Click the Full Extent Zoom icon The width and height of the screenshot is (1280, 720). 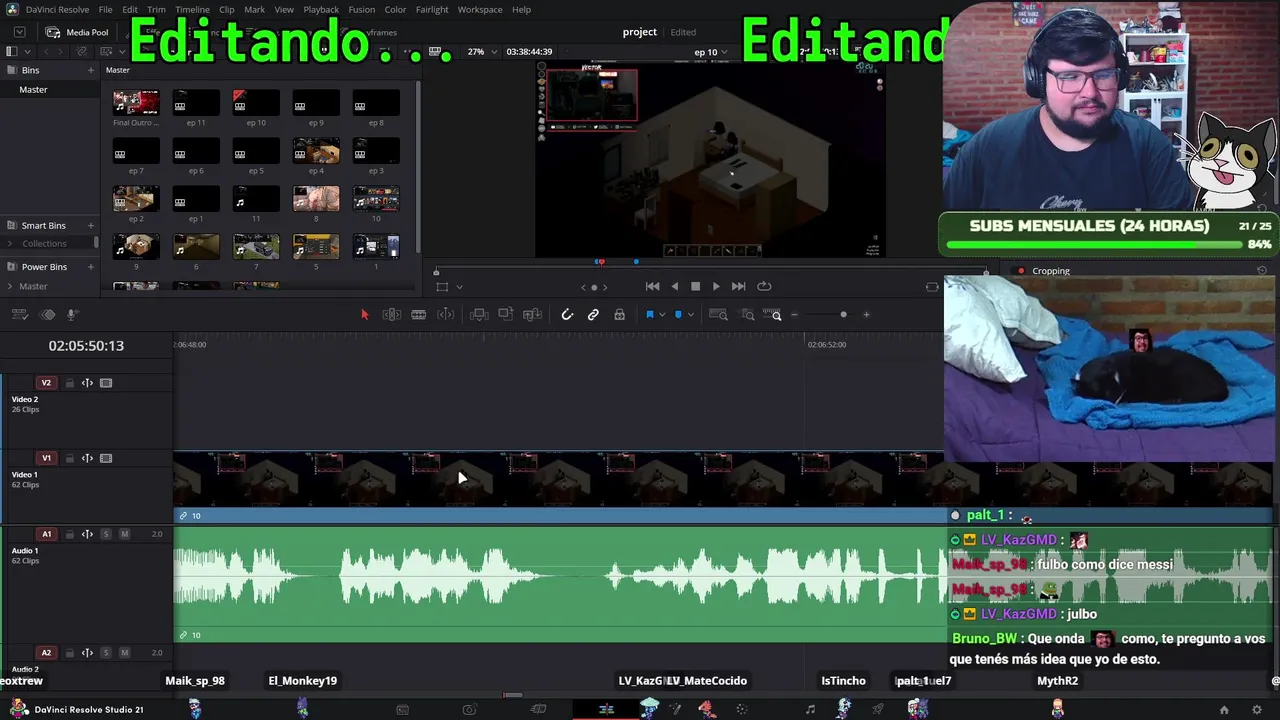tap(718, 315)
